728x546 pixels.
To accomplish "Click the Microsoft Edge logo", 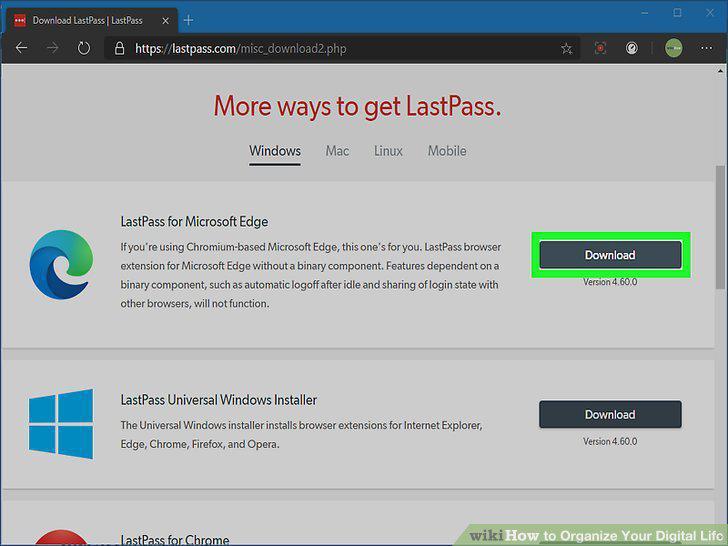I will pos(61,265).
